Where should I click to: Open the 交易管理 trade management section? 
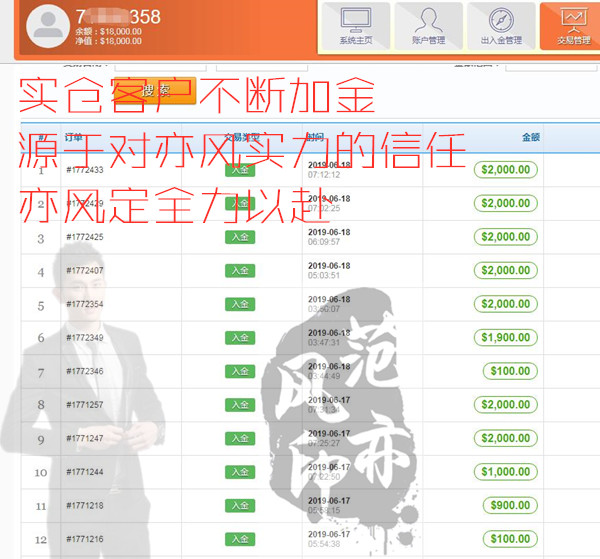[572, 27]
